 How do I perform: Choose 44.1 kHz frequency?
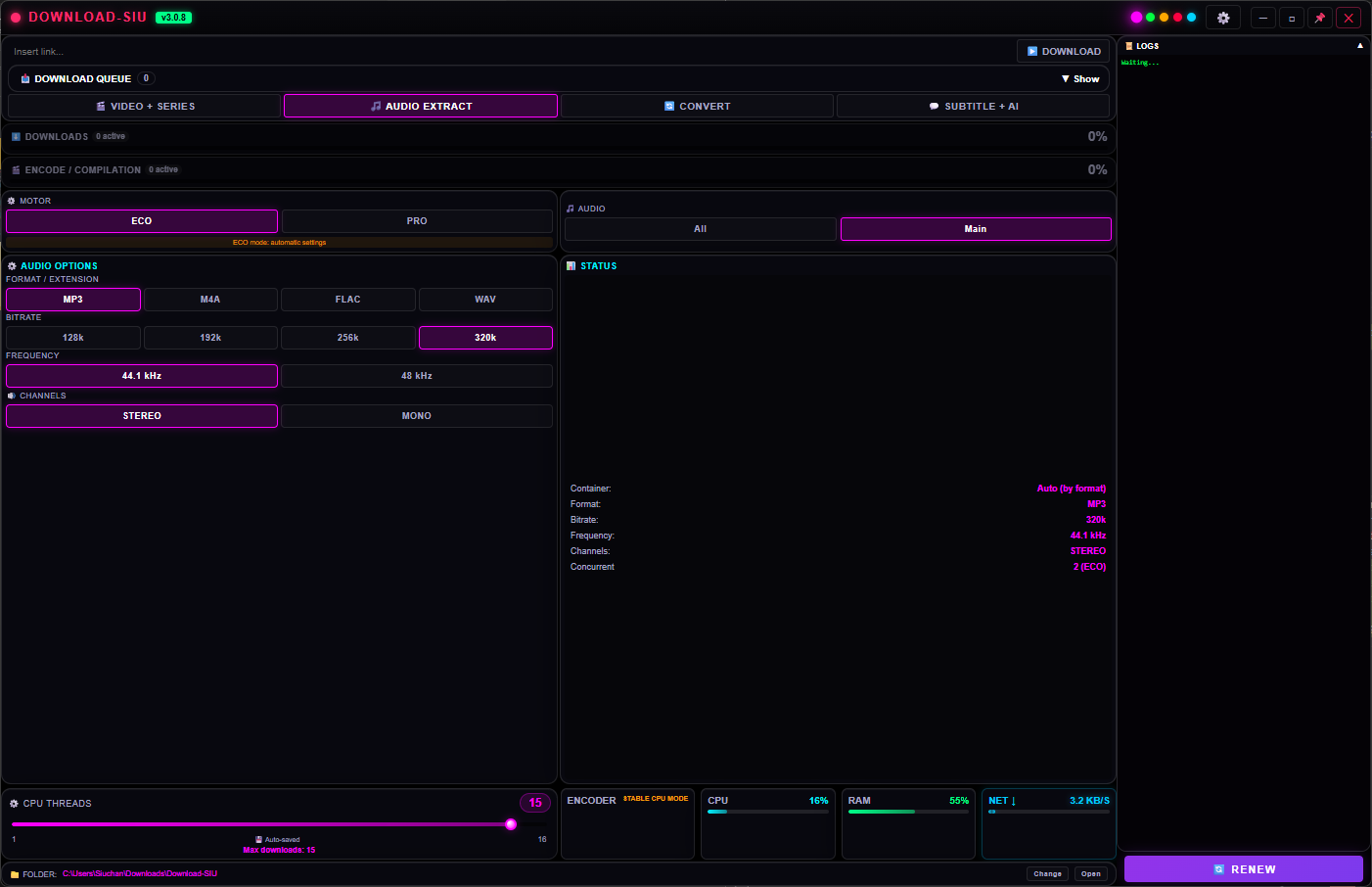[x=142, y=376]
